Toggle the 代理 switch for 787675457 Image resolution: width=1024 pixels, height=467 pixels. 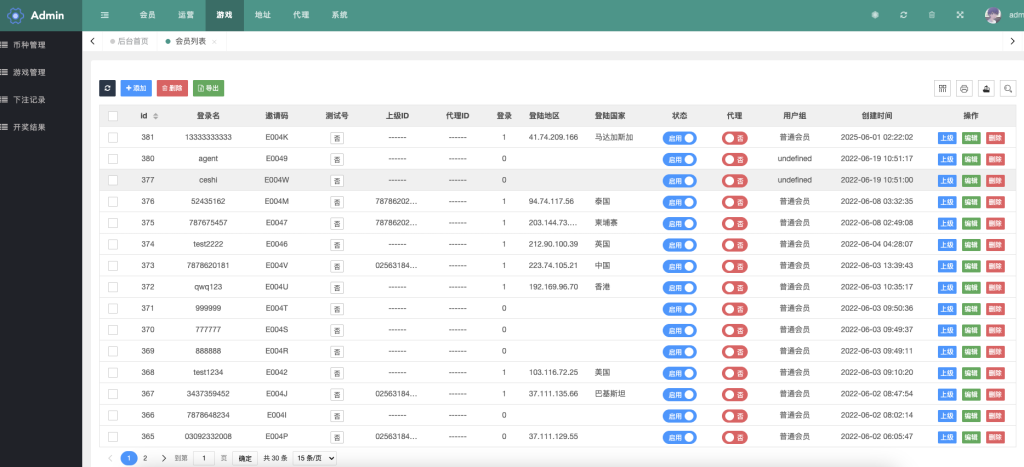click(x=735, y=223)
